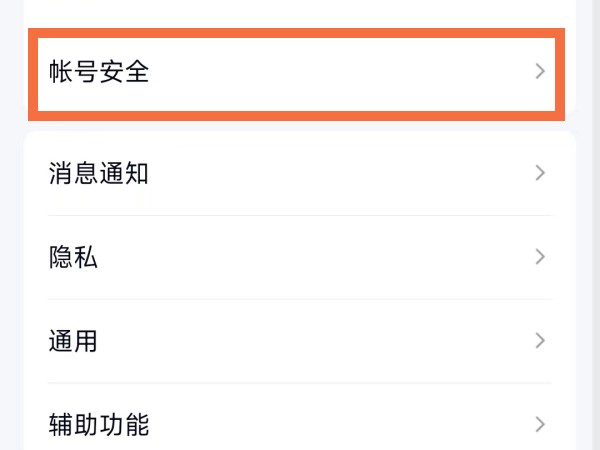Image resolution: width=600 pixels, height=450 pixels.
Task: Click the orange highlight border around 帐号安全
Action: tap(300, 32)
